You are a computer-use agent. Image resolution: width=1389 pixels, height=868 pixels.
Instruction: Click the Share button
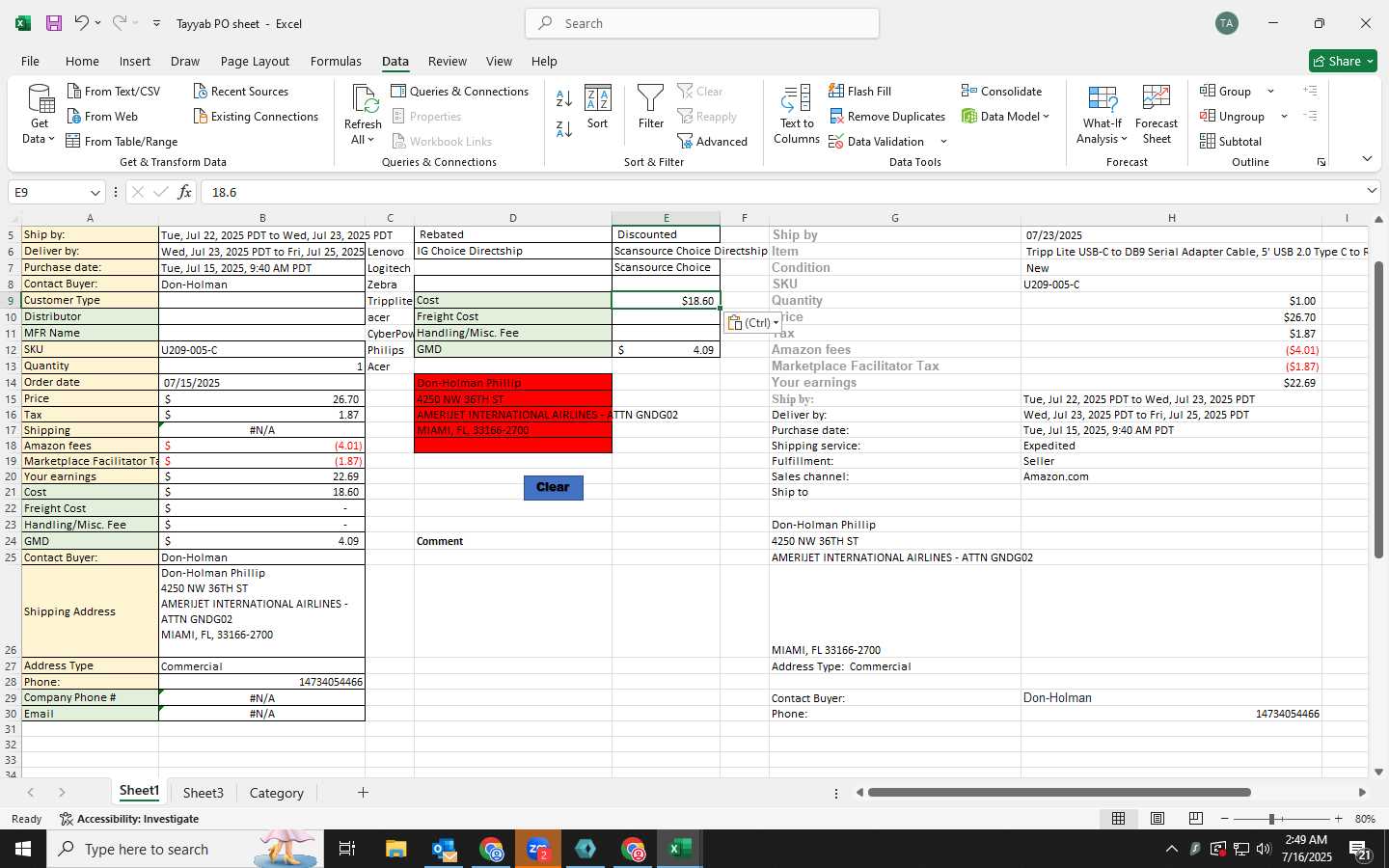(1343, 61)
